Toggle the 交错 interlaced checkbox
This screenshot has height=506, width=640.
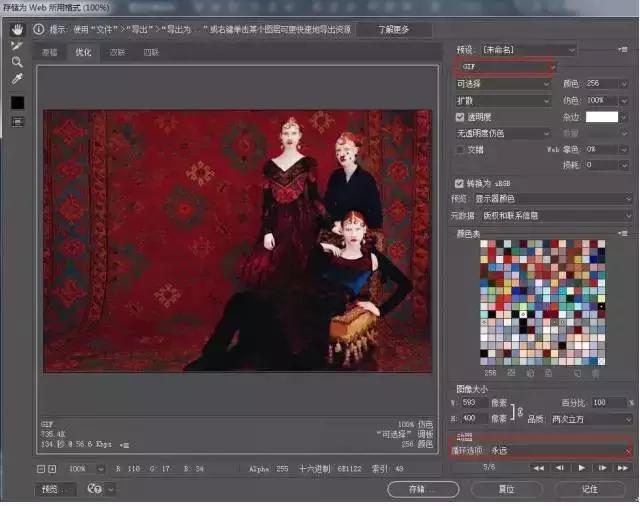460,150
